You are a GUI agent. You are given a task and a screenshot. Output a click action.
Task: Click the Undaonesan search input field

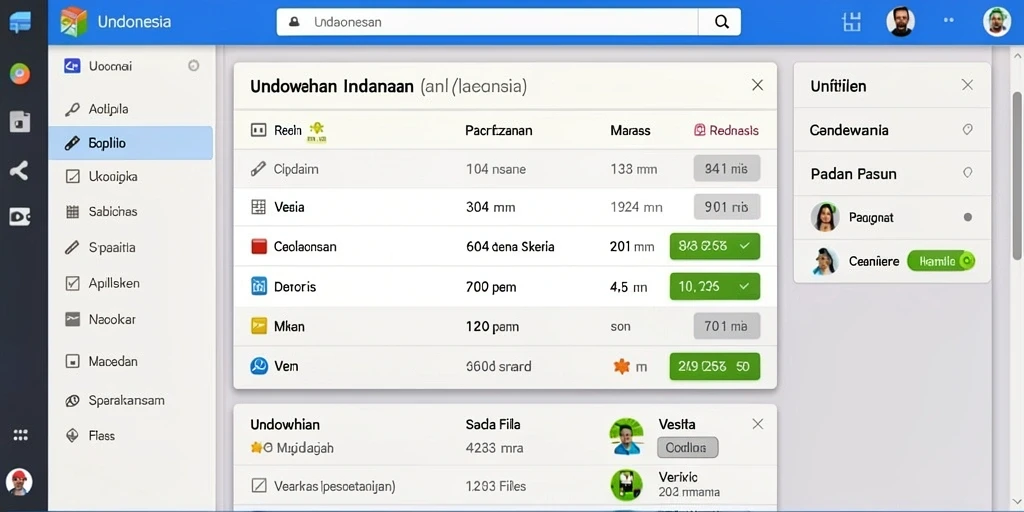[487, 22]
